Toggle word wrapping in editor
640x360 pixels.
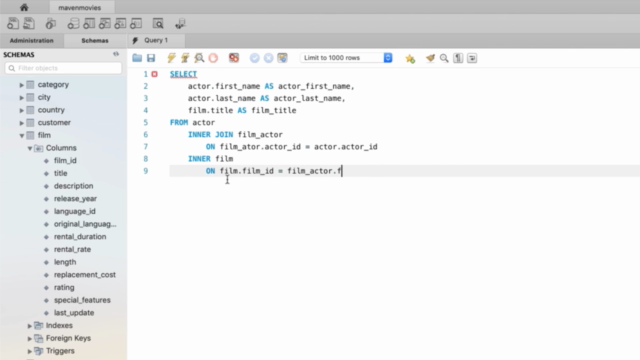(x=472, y=58)
